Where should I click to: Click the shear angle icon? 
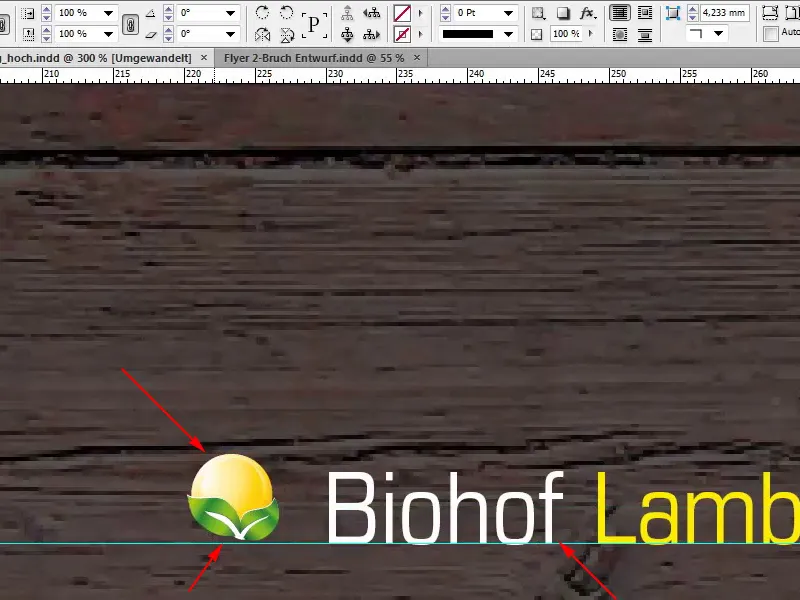point(151,34)
